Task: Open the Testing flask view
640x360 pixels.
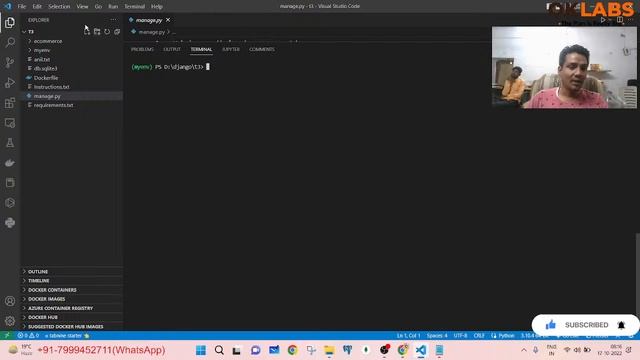Action: point(10,142)
